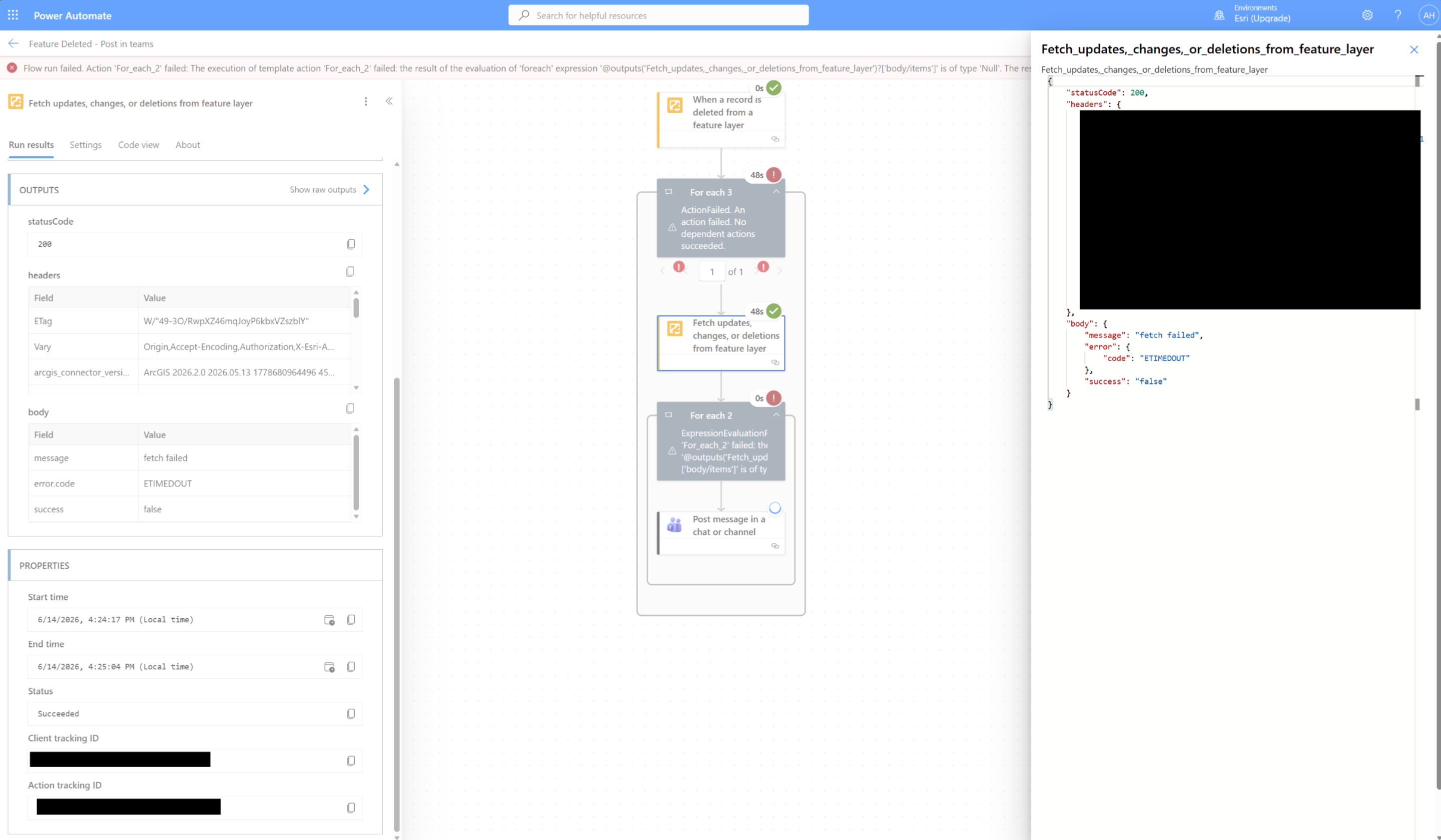Click the For each 3 failed status badge

pyautogui.click(x=773, y=175)
